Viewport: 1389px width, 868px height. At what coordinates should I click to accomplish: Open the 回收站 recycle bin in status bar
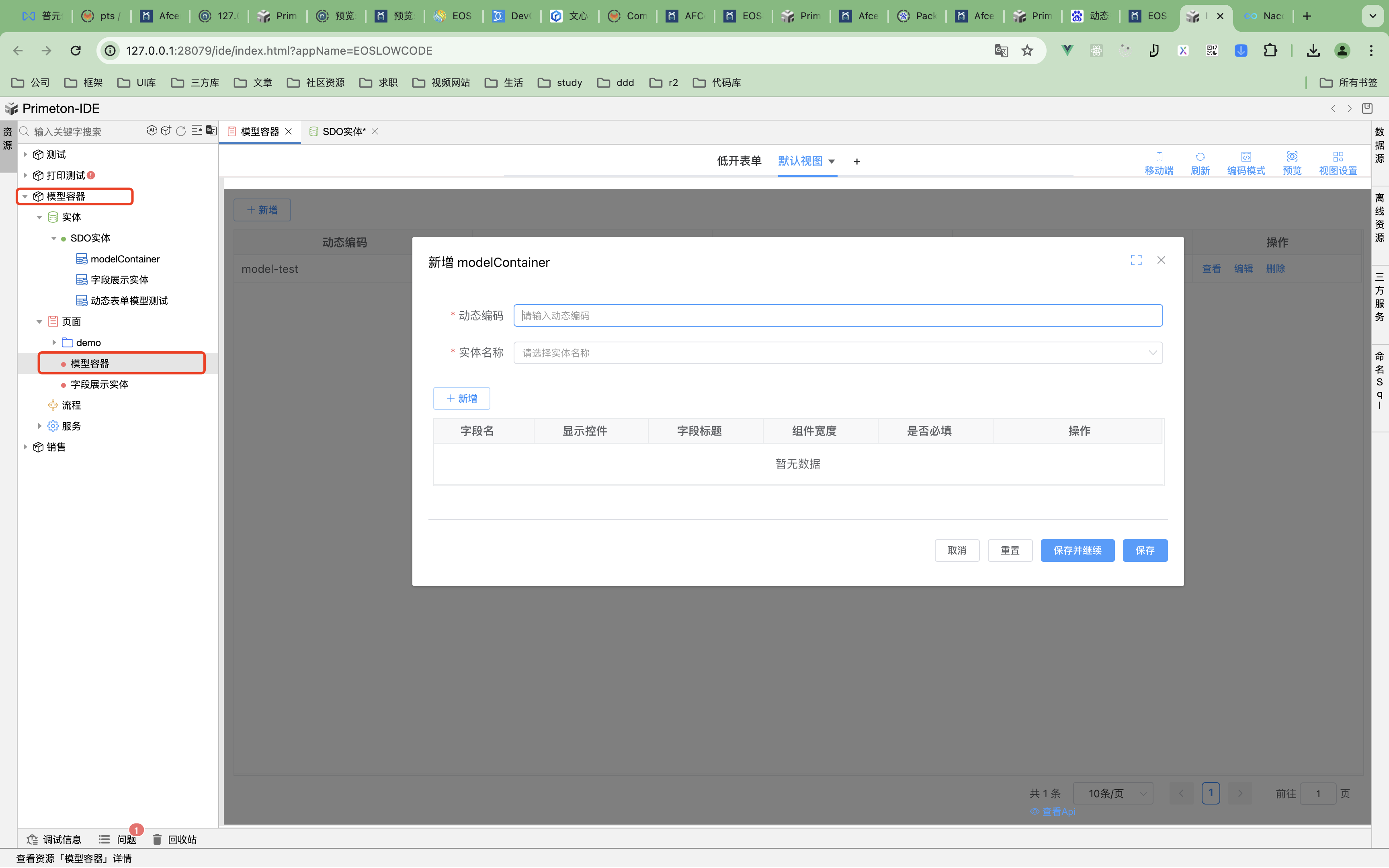174,839
